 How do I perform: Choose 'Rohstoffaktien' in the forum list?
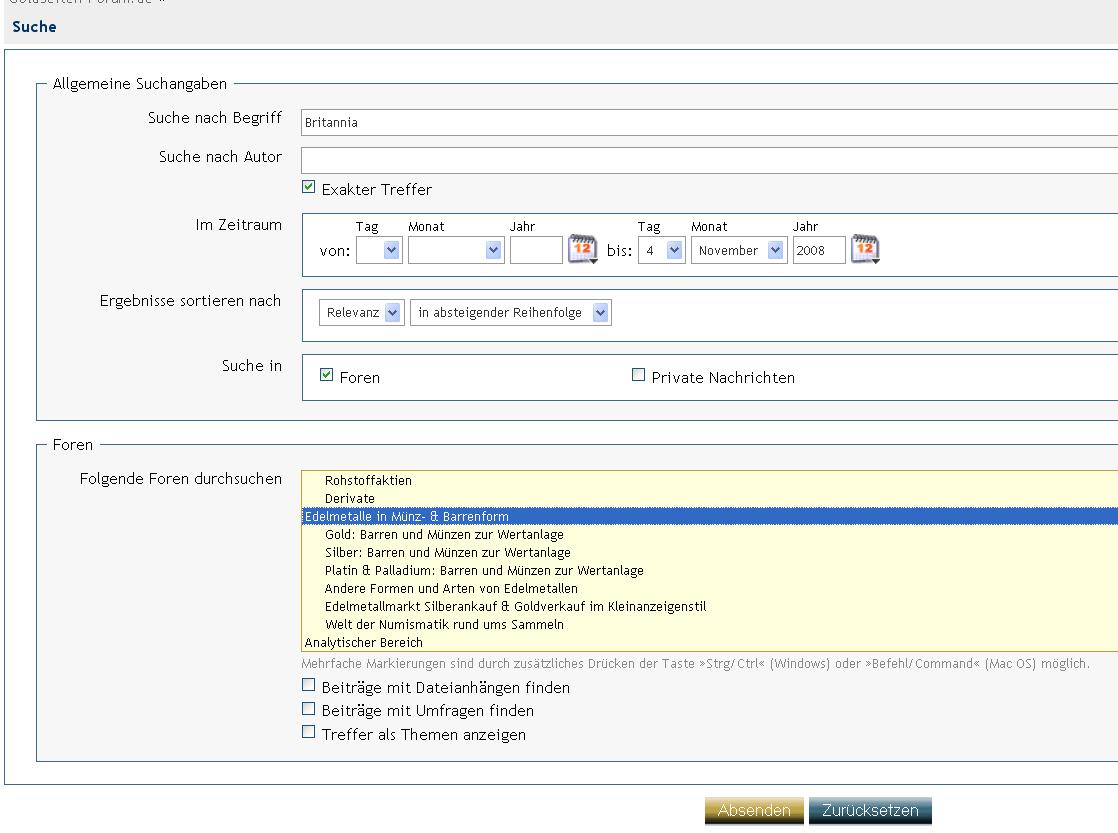point(368,481)
